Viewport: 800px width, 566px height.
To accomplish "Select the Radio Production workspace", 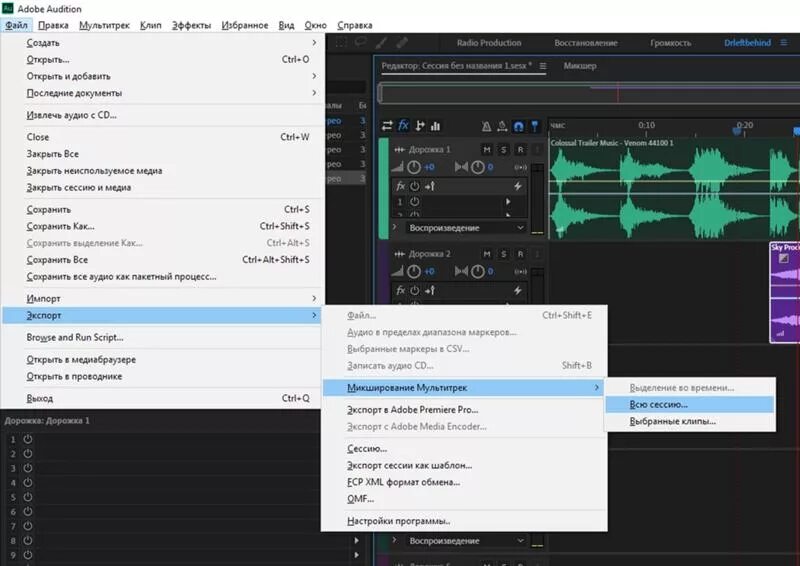I will pos(489,43).
